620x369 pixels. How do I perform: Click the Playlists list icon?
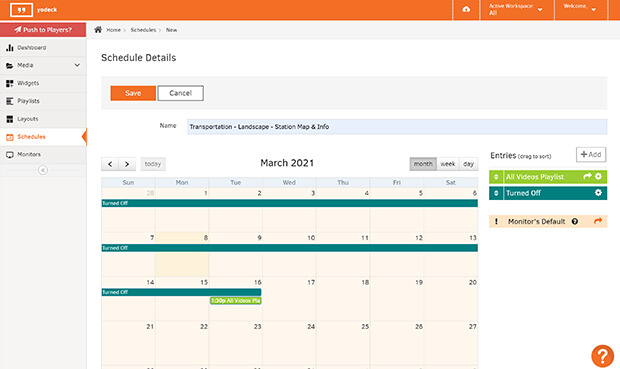pyautogui.click(x=9, y=101)
